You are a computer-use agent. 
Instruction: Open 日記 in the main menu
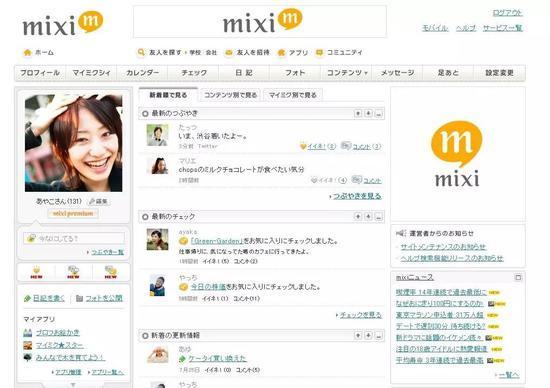(x=244, y=73)
